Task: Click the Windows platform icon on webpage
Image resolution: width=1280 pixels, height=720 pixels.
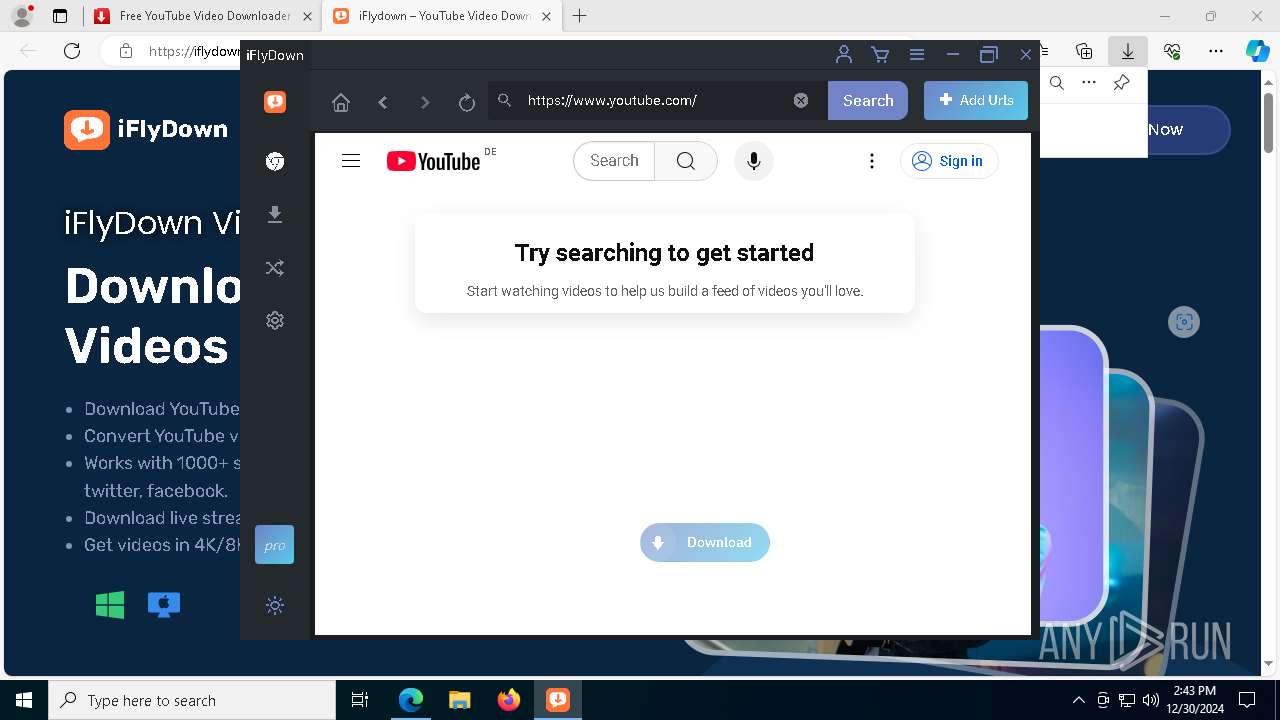Action: [x=110, y=604]
